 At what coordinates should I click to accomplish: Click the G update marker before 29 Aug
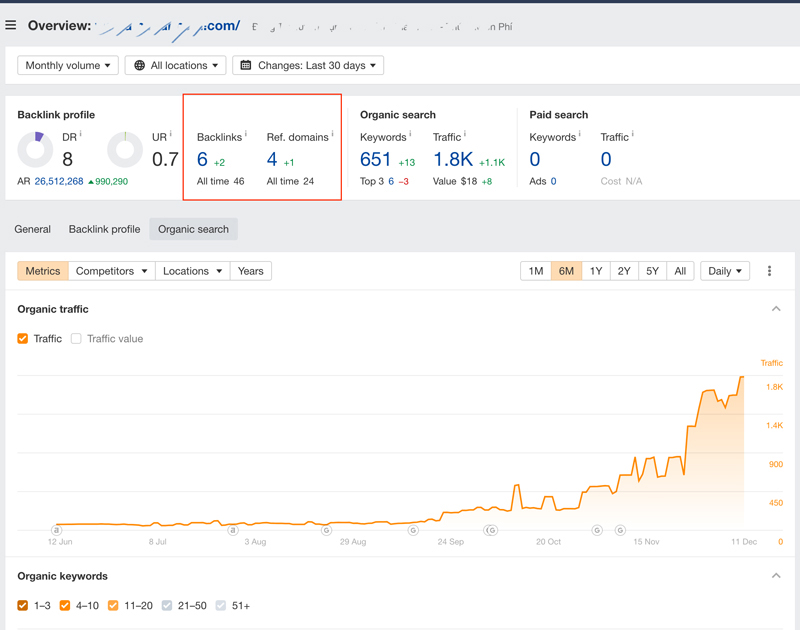pyautogui.click(x=327, y=531)
